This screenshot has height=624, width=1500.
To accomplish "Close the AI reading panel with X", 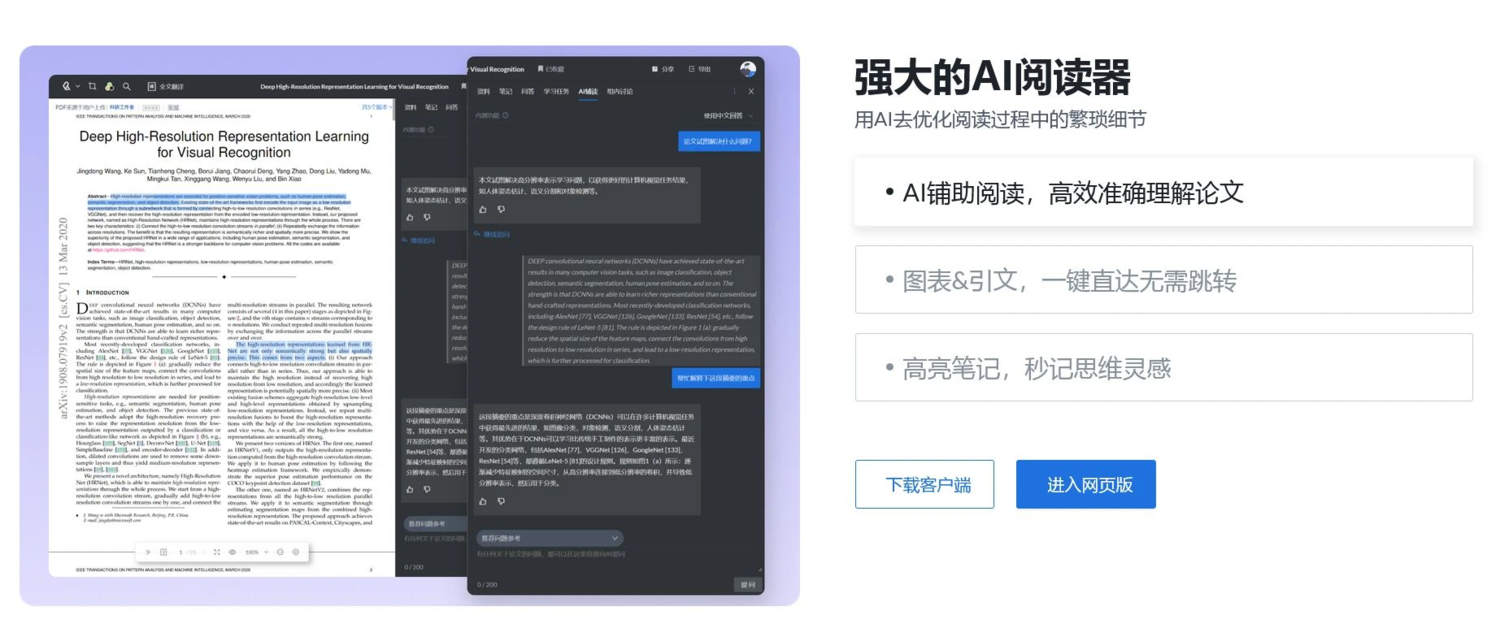I will 751,91.
